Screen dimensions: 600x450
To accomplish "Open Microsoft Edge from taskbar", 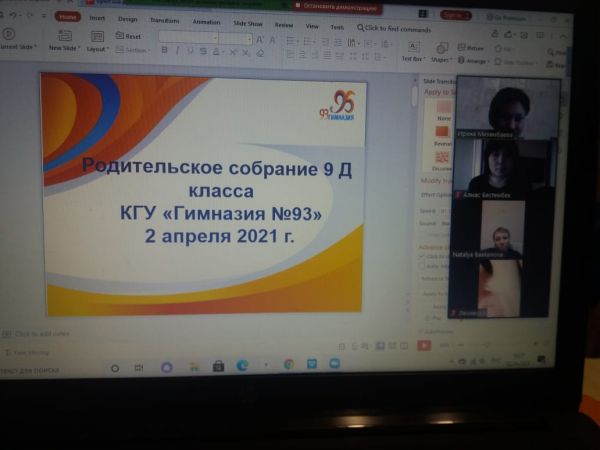I will point(242,366).
